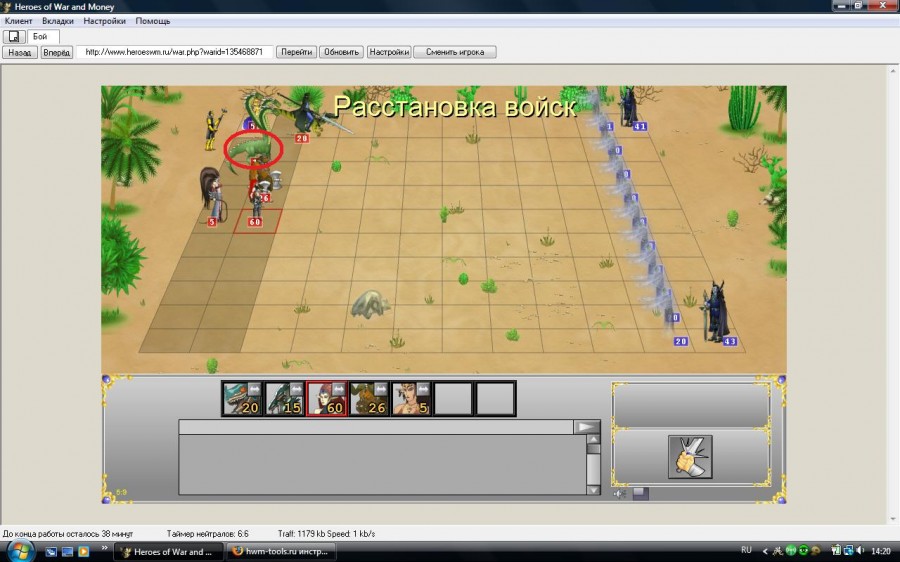Refresh page with the Обновить button
The image size is (900, 562).
[x=341, y=52]
